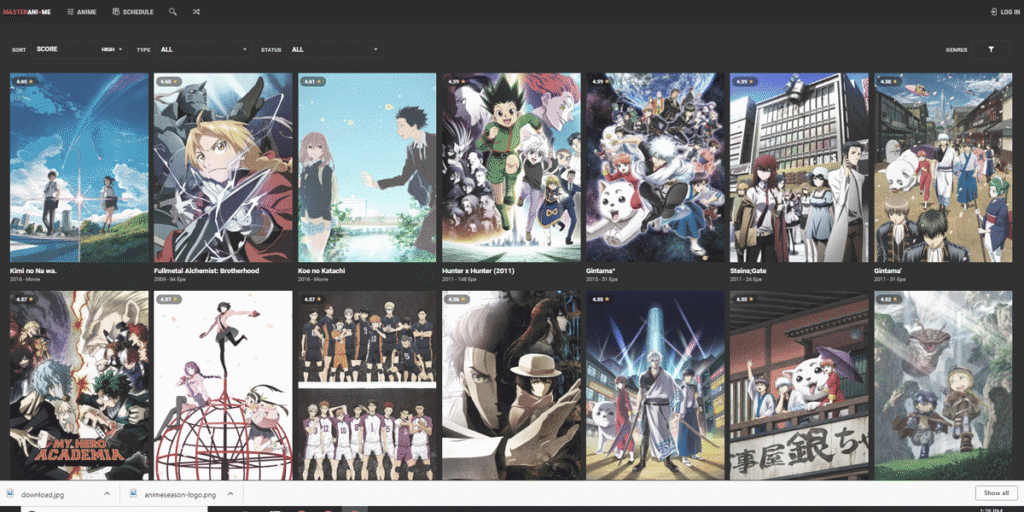Click the Koe no Katachi title
The image size is (1024, 512).
pos(321,270)
